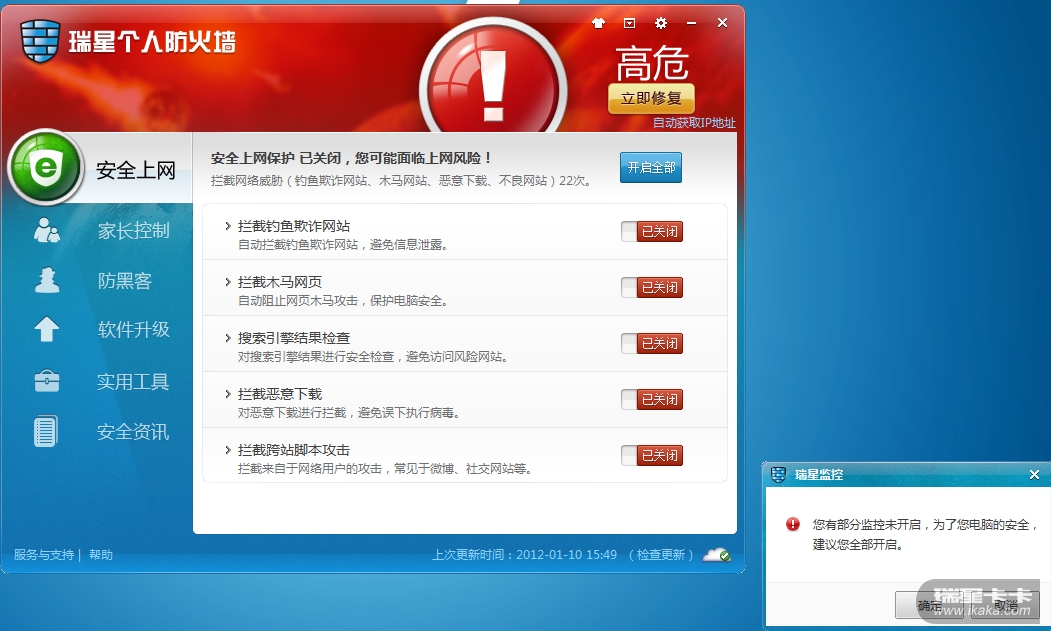The image size is (1051, 631).
Task: Click the 实用工具 toolbox icon
Action: pos(47,381)
